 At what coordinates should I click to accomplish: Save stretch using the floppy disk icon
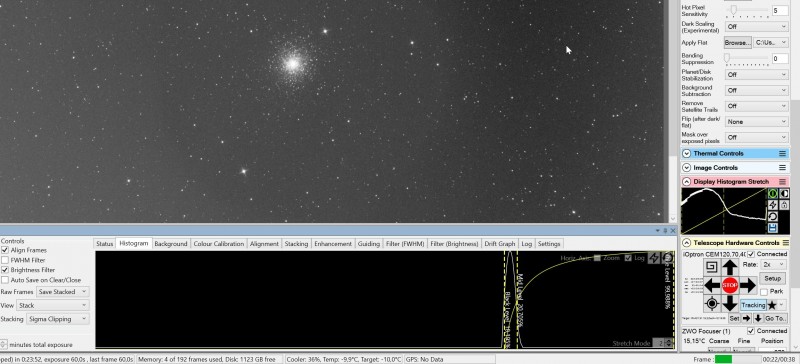pyautogui.click(x=772, y=228)
